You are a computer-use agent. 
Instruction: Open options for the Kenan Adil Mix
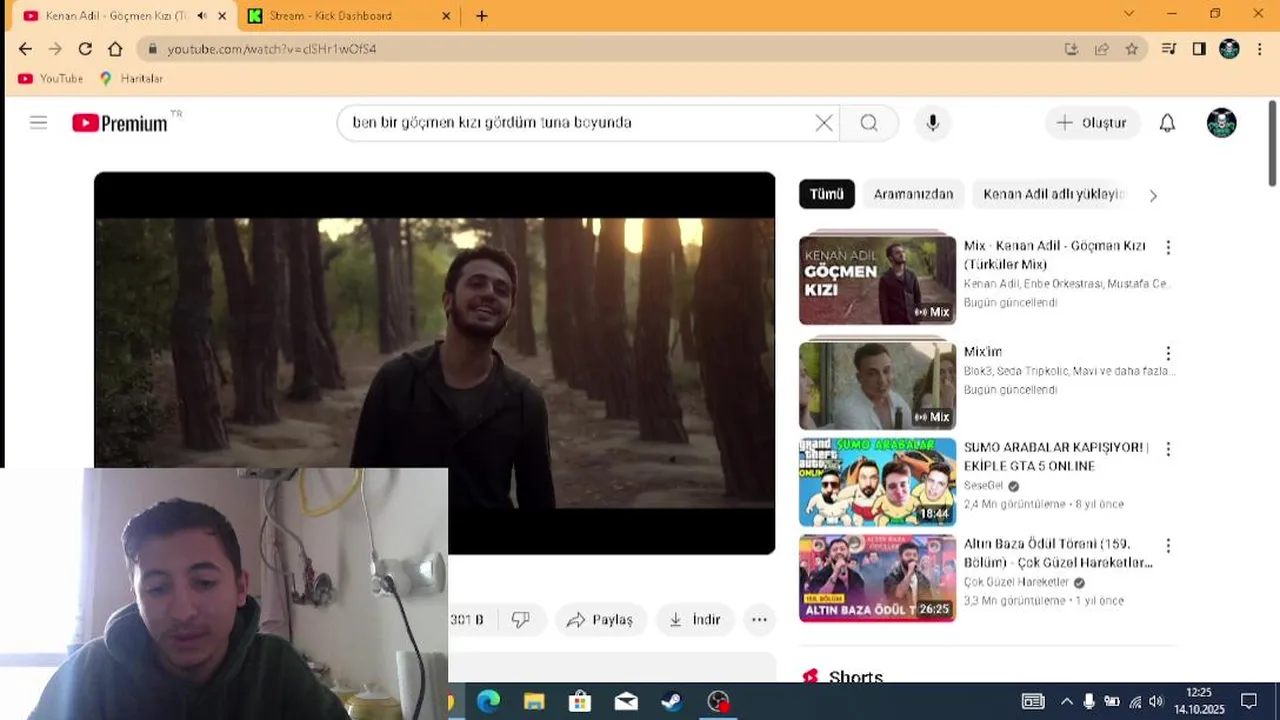point(1167,247)
